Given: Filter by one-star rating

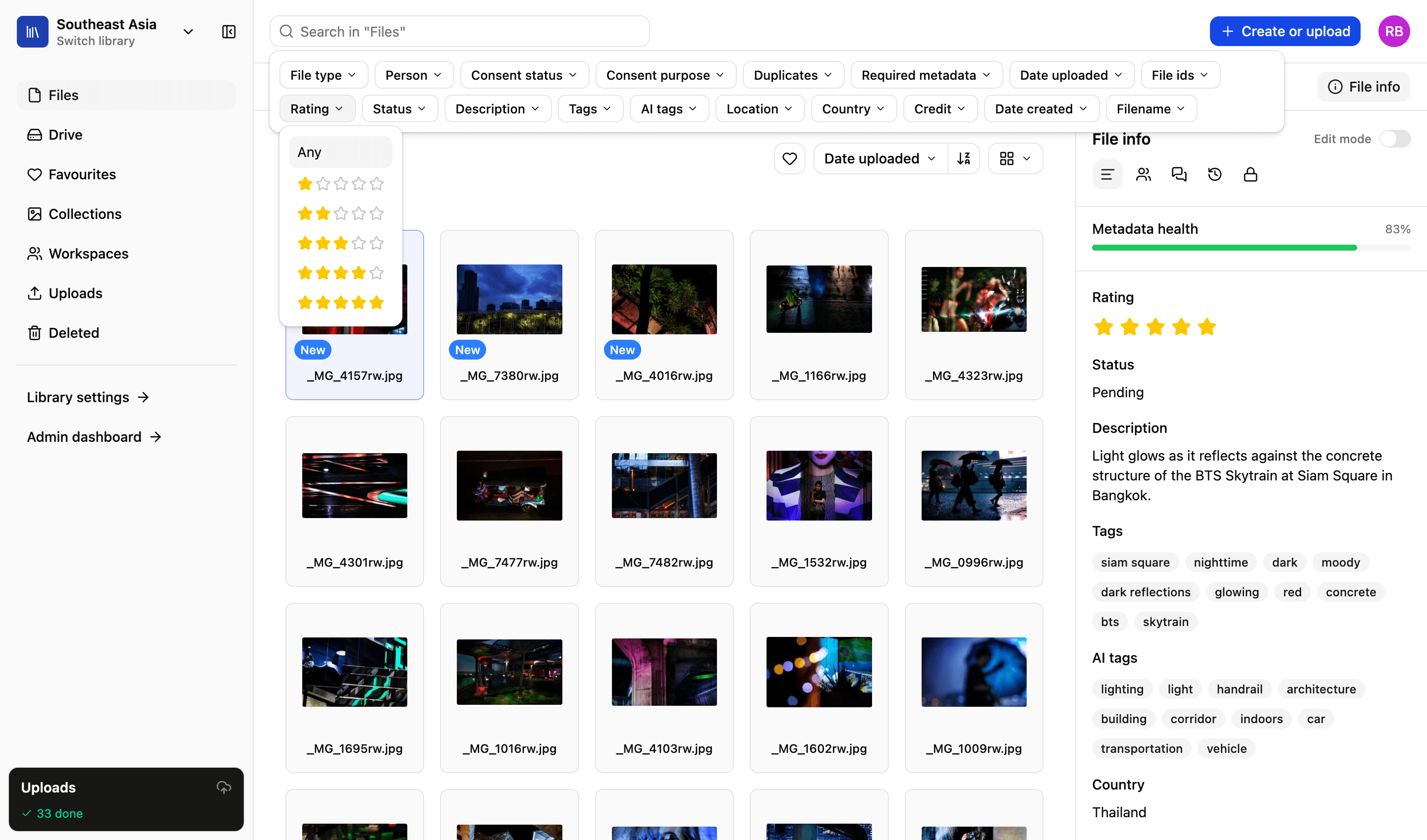Looking at the screenshot, I should [x=340, y=184].
